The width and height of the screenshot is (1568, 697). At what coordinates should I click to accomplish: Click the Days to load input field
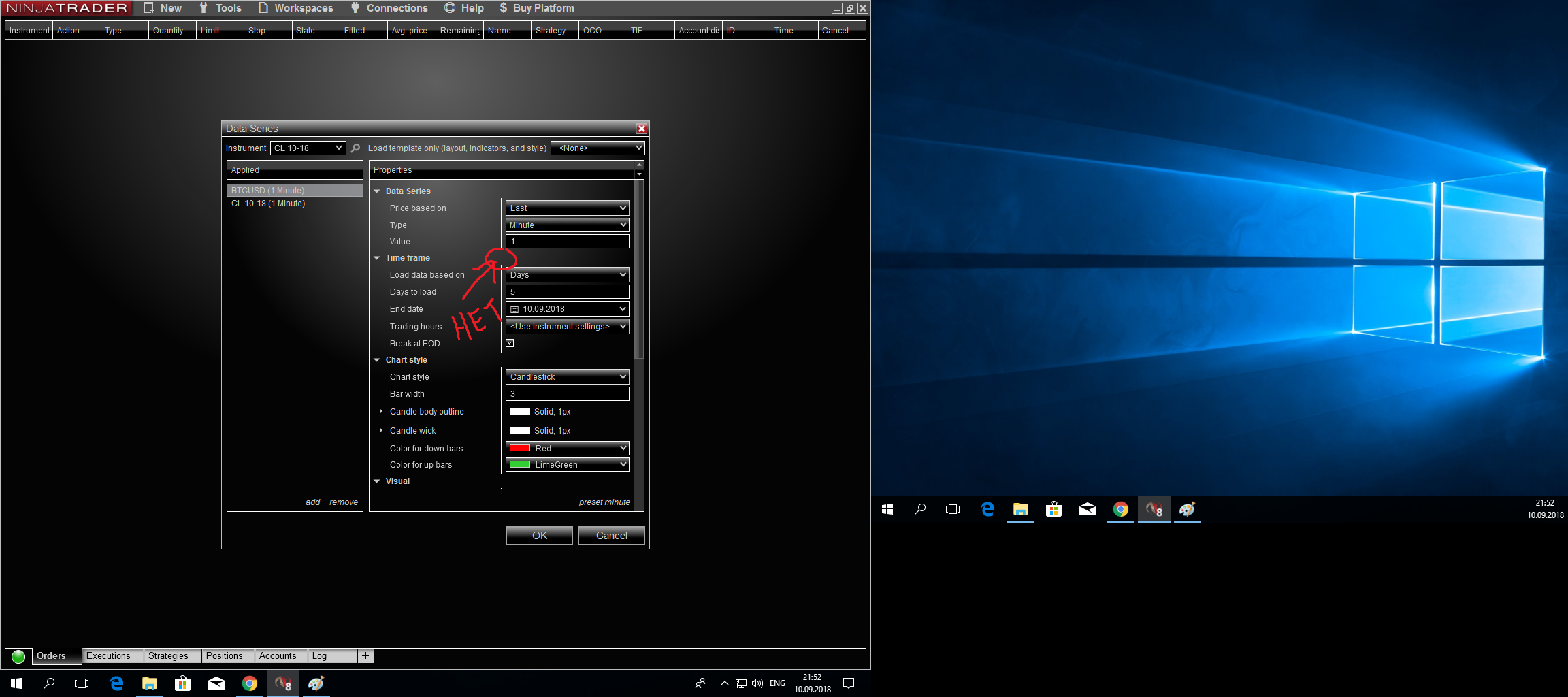567,292
